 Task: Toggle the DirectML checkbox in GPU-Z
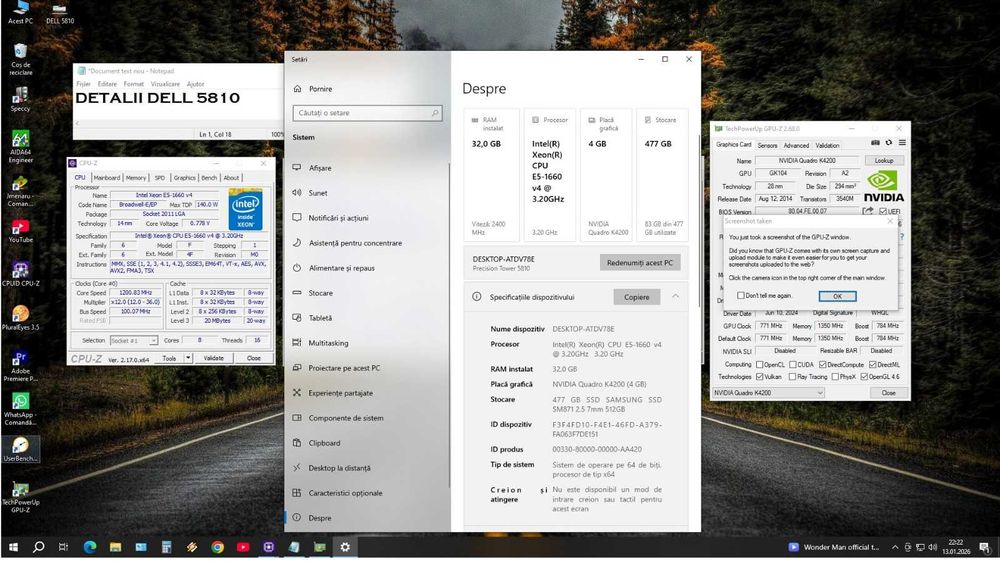(x=872, y=365)
